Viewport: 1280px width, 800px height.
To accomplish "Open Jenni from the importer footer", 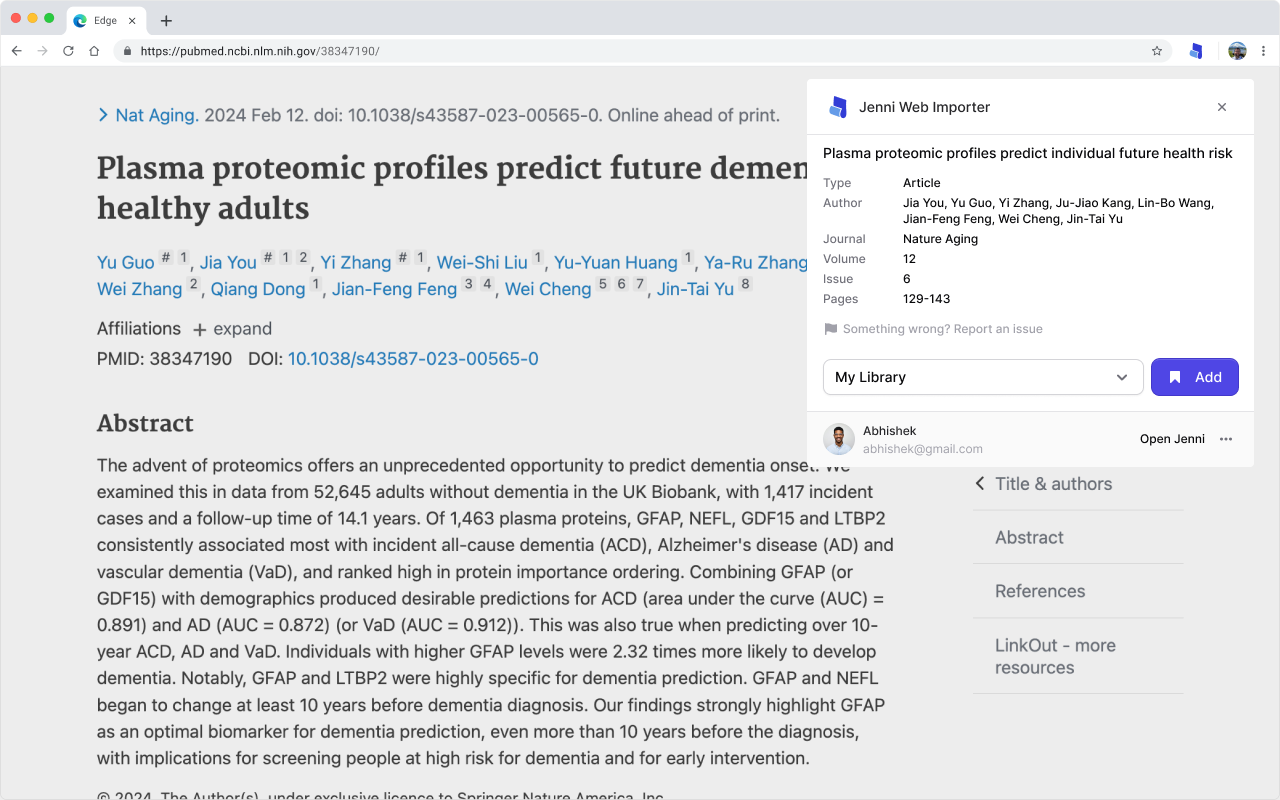I will coord(1172,439).
